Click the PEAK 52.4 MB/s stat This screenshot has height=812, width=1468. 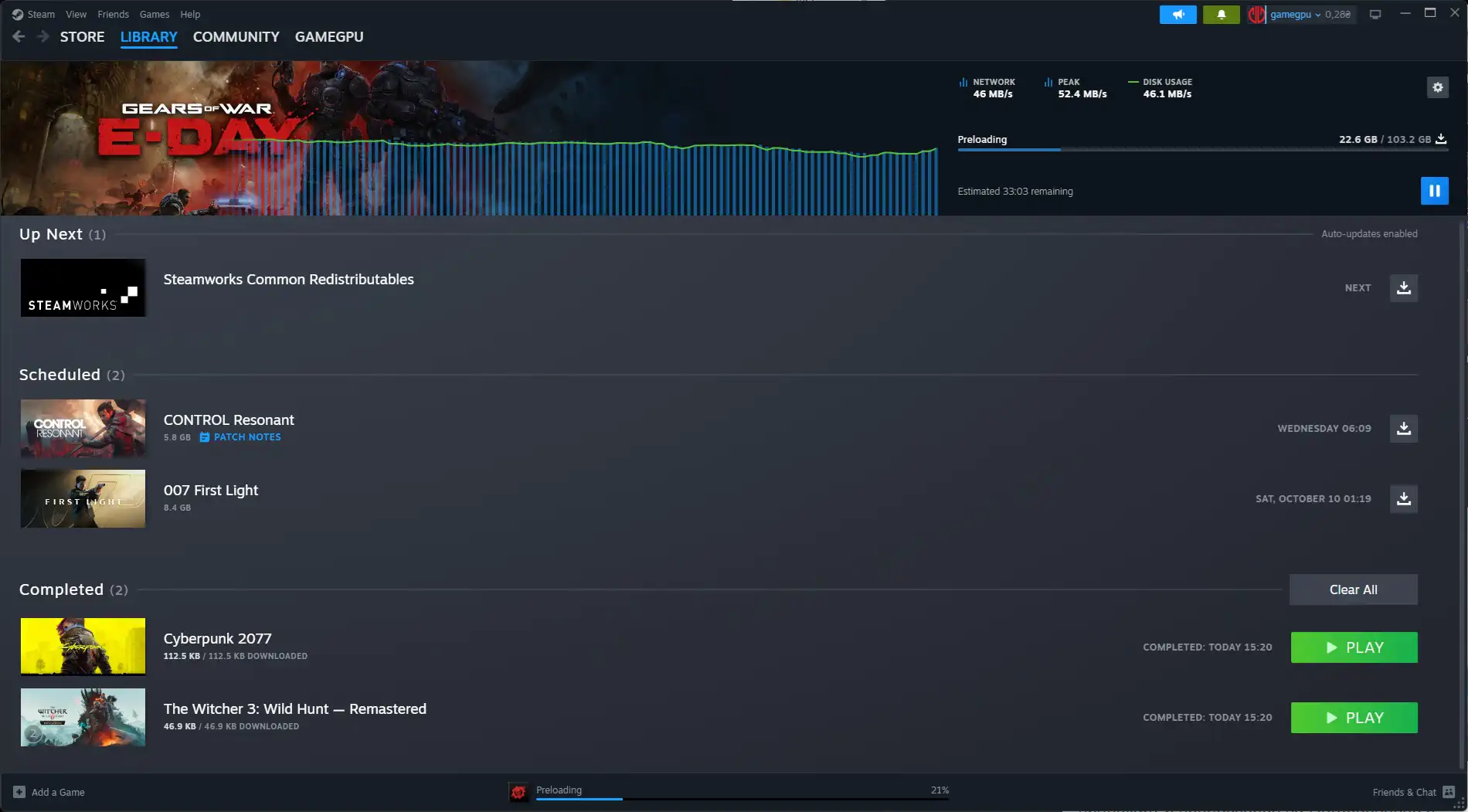click(1075, 88)
